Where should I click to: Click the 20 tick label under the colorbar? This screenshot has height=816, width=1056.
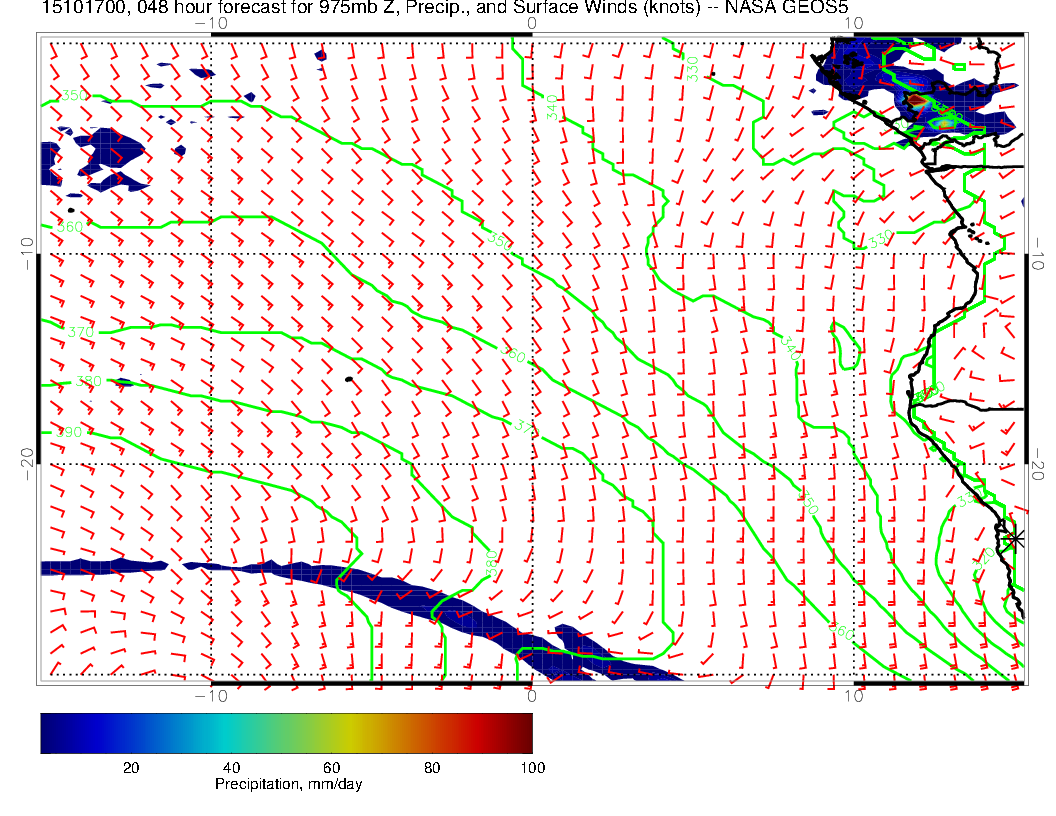click(130, 768)
